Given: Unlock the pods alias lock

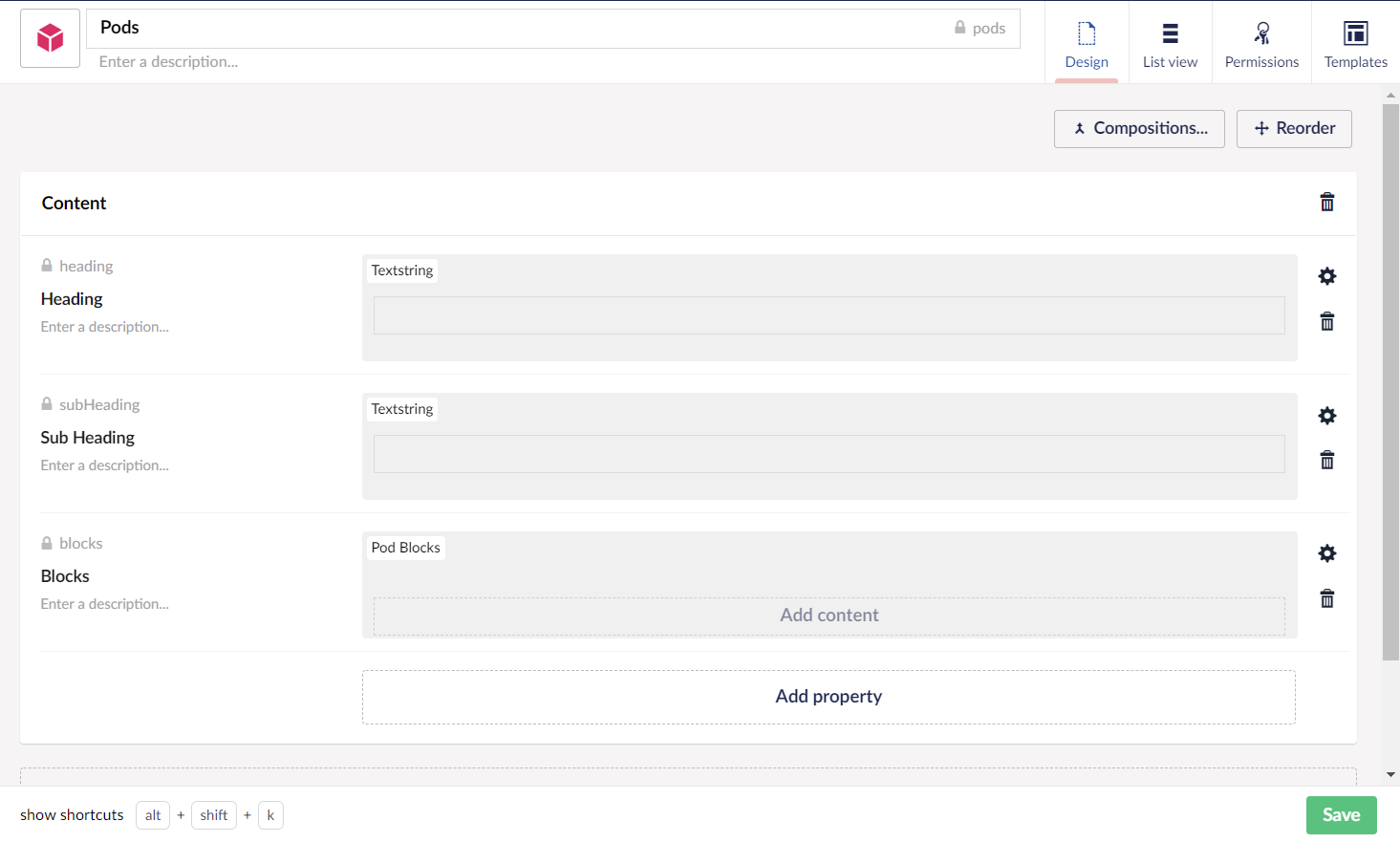Looking at the screenshot, I should (960, 28).
